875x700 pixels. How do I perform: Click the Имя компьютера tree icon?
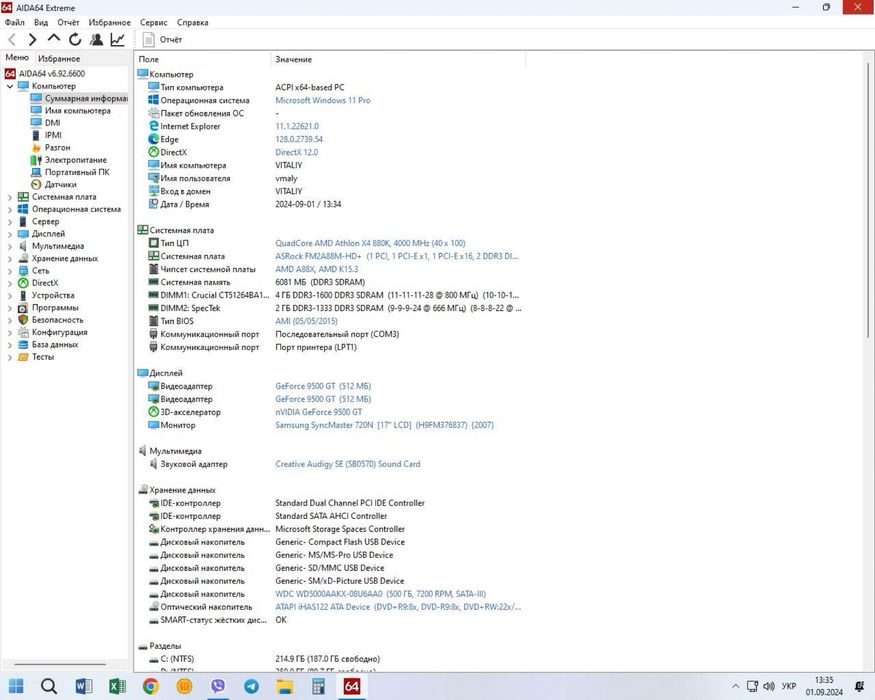36,111
